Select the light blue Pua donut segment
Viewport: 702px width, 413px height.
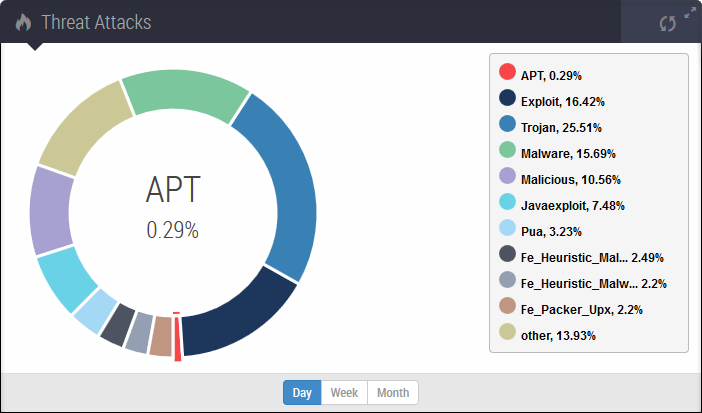[94, 312]
